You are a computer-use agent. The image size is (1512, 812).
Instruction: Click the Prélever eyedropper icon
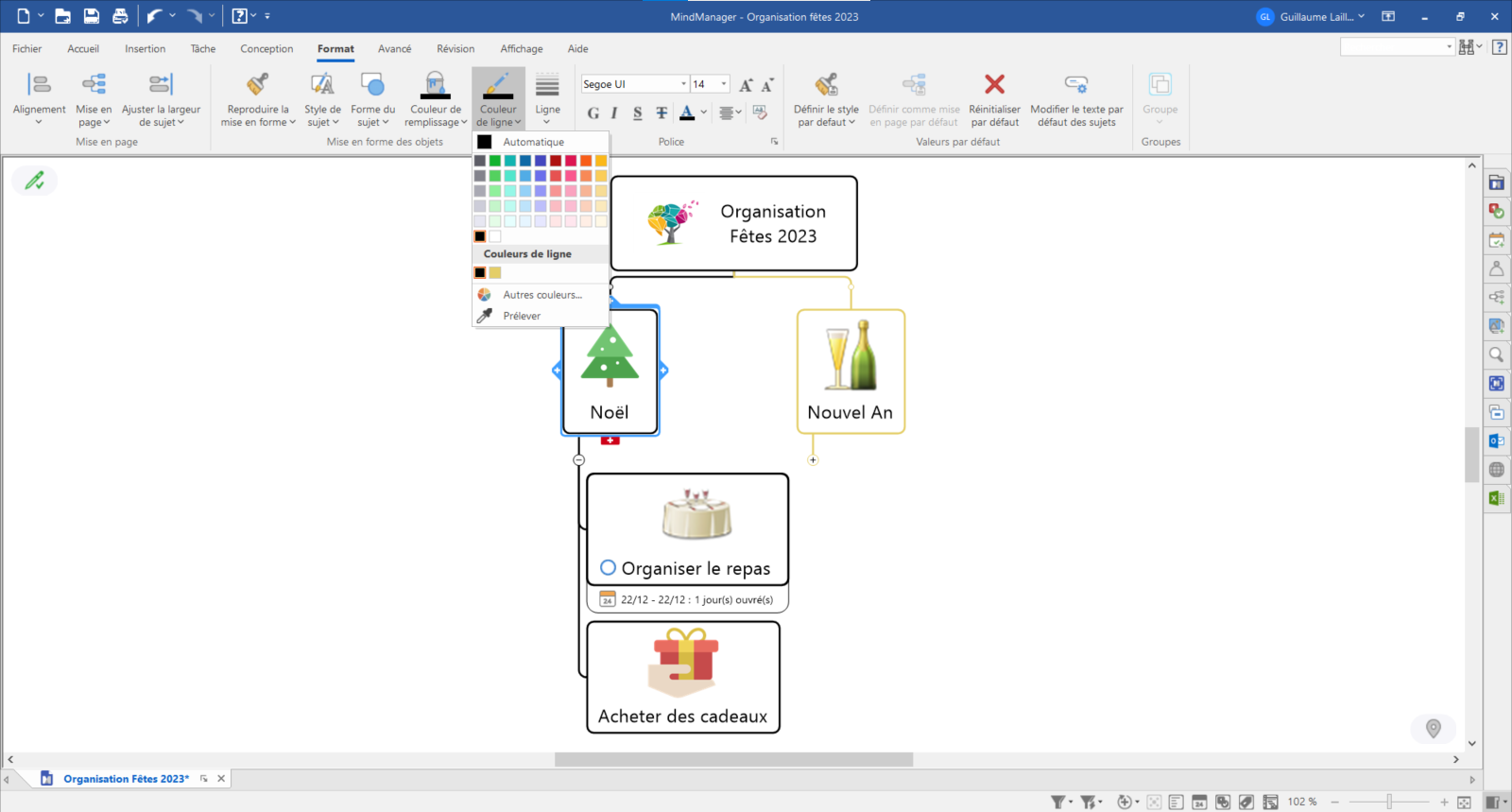tap(485, 316)
